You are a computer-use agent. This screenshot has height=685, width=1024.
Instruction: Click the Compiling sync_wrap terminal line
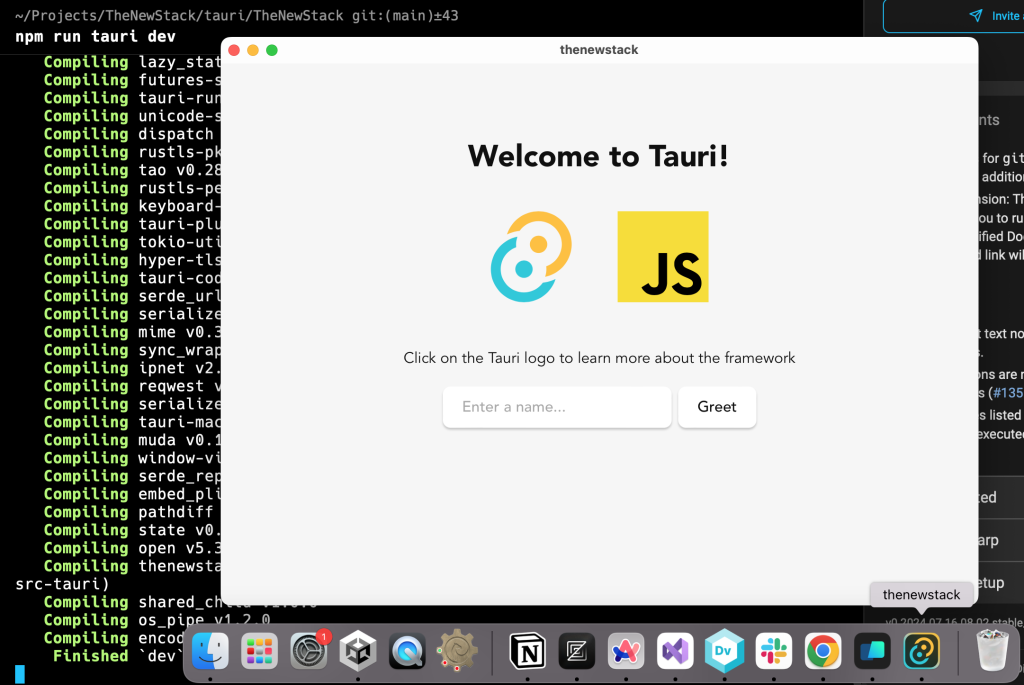132,350
